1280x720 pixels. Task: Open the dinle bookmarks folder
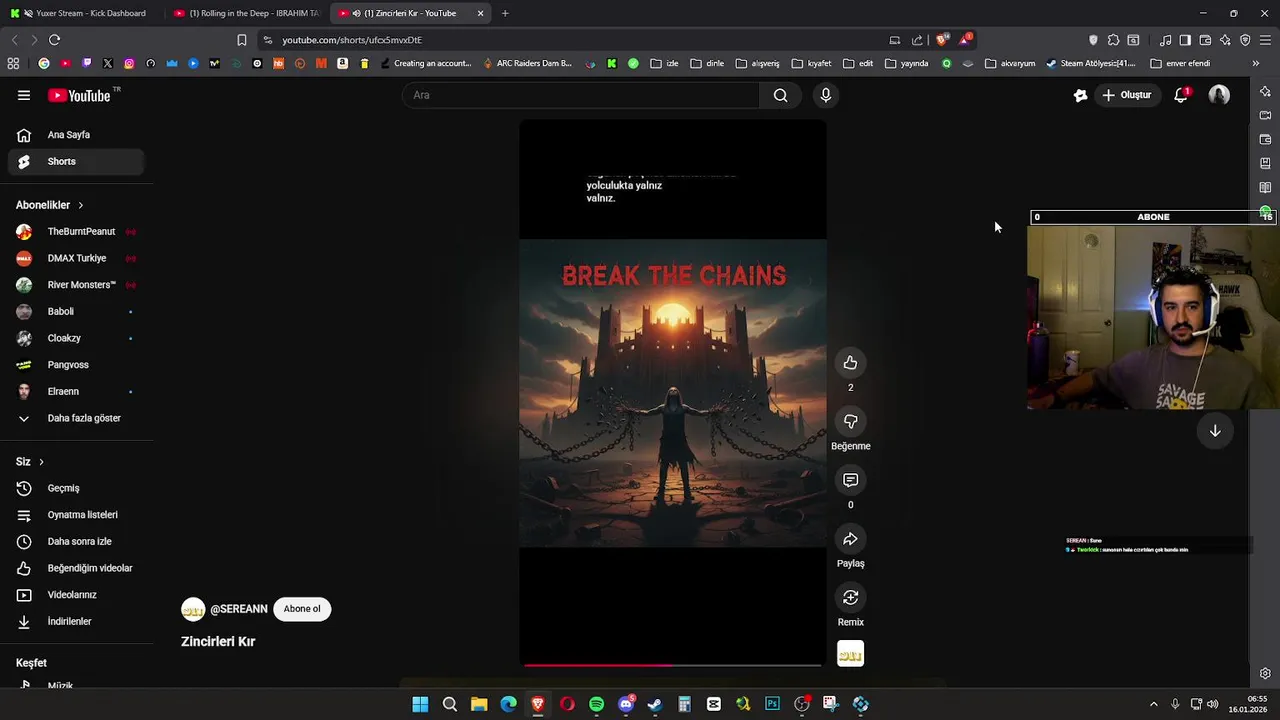tap(707, 63)
